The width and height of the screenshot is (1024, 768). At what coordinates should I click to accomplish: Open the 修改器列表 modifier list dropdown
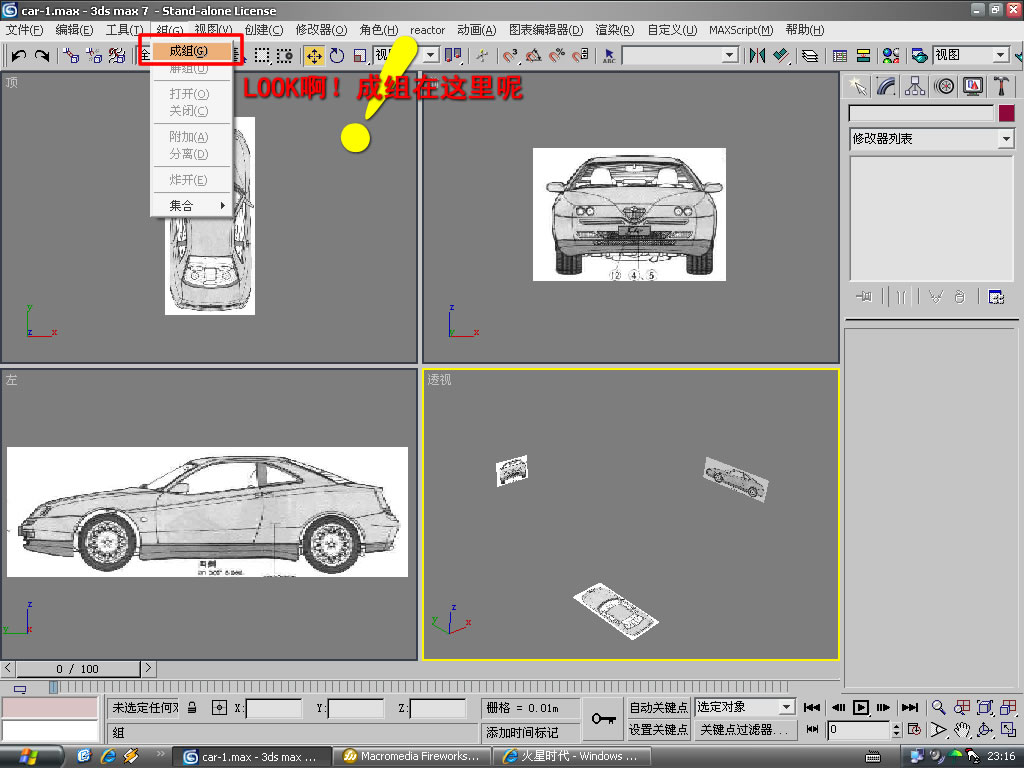click(x=1006, y=138)
